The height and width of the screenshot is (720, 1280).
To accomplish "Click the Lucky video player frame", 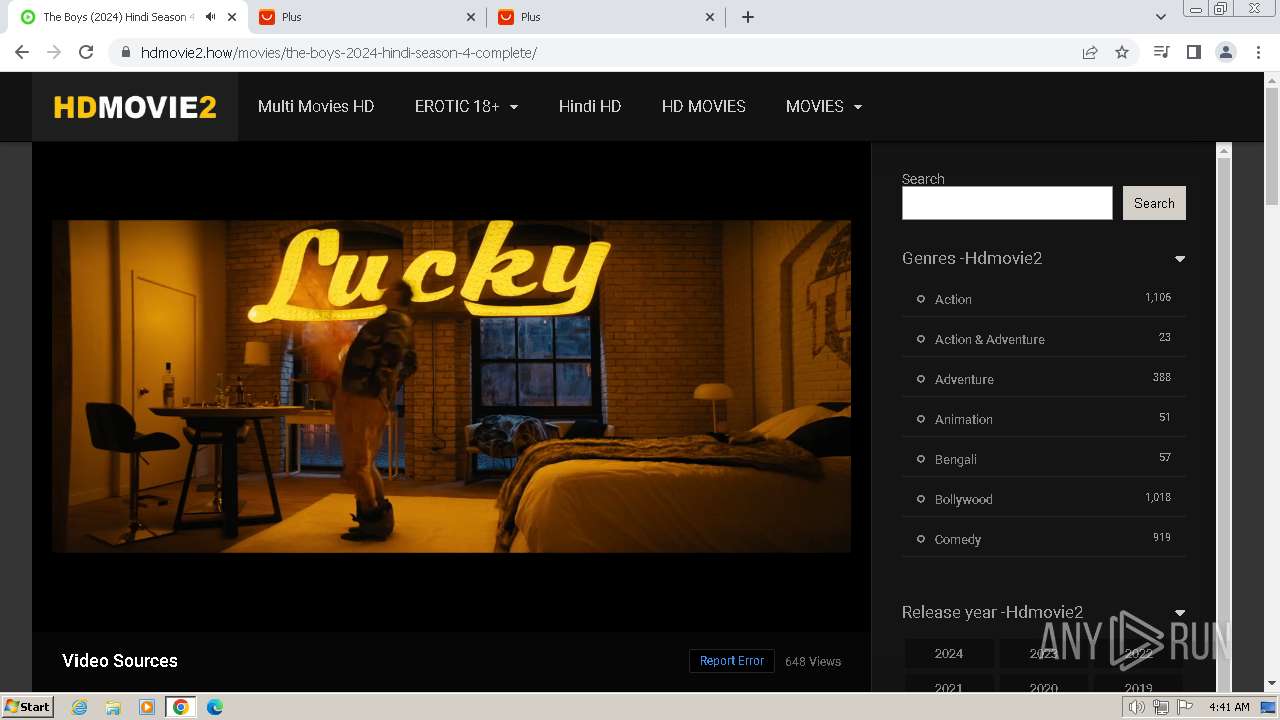I will point(451,386).
